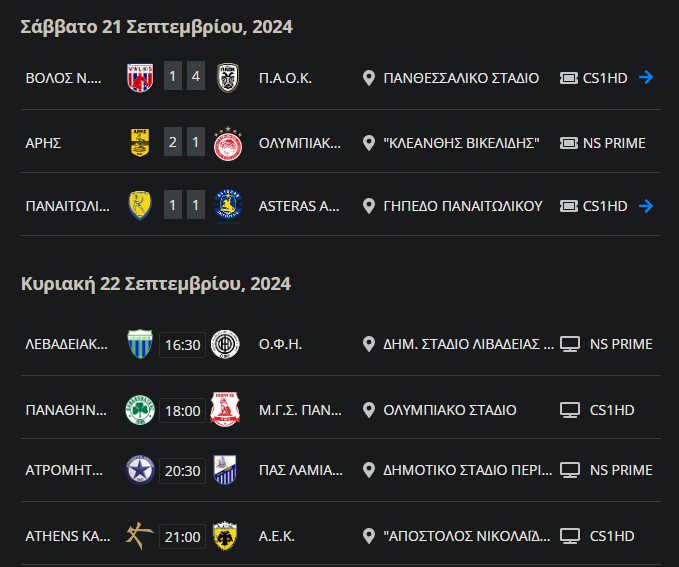Click the Asteras team crest icon
This screenshot has width=679, height=567.
point(227,205)
